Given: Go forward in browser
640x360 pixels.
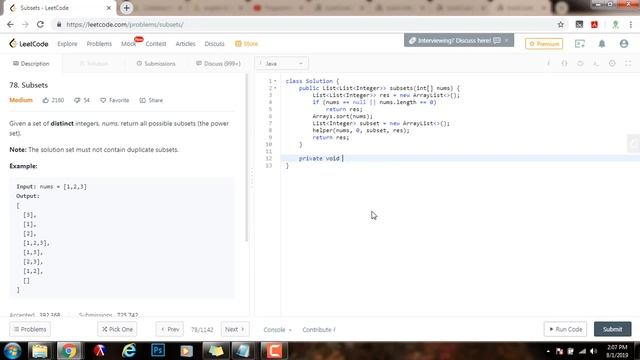Looking at the screenshot, I should point(25,24).
